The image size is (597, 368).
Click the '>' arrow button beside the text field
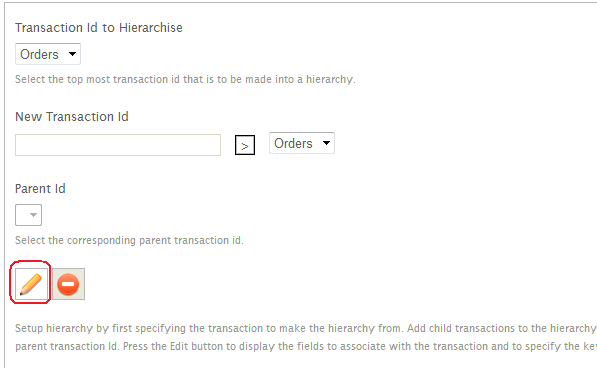click(245, 145)
